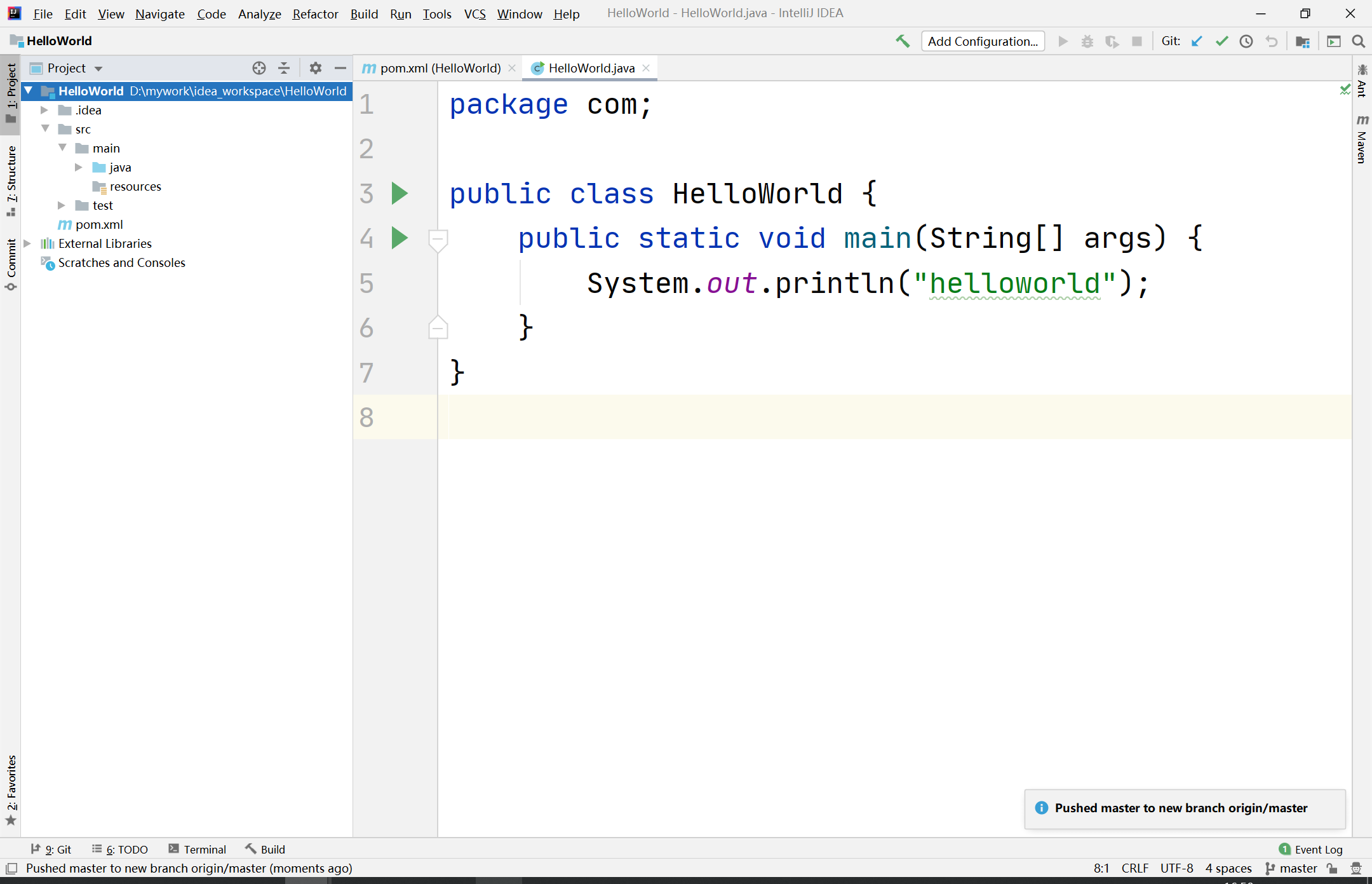Close the HelloWorld.java editor tab
The height and width of the screenshot is (884, 1372).
click(646, 68)
